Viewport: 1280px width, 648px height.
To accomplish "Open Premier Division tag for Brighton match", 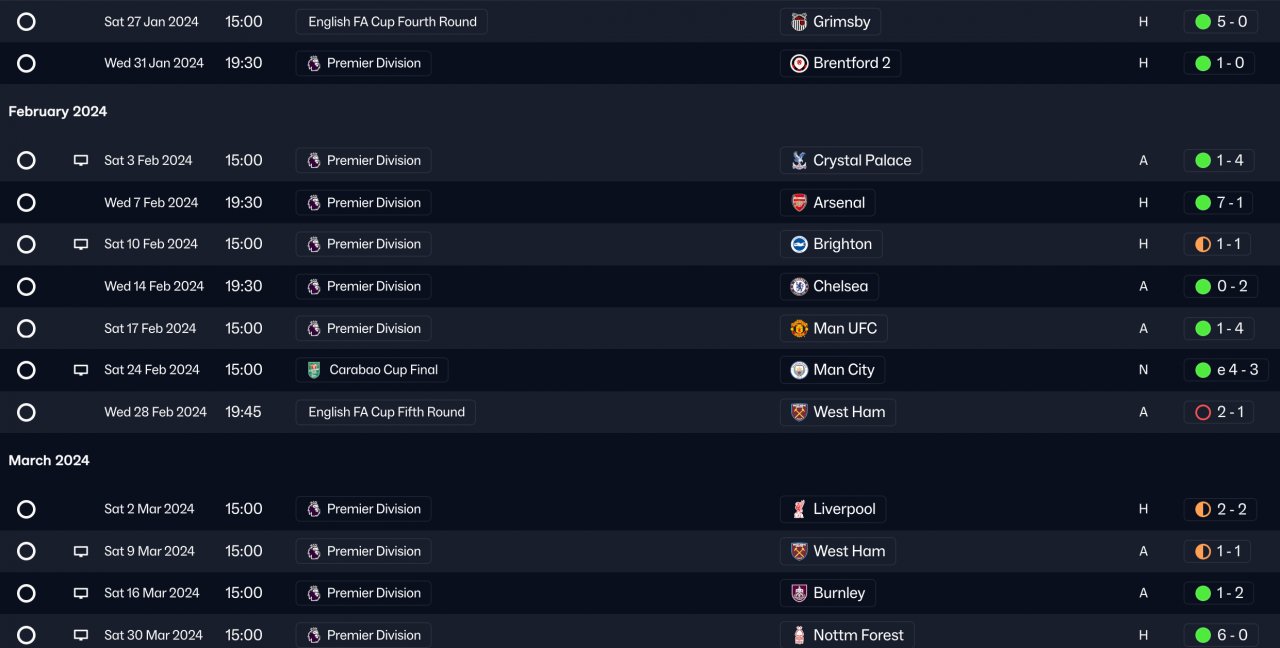I will (364, 244).
